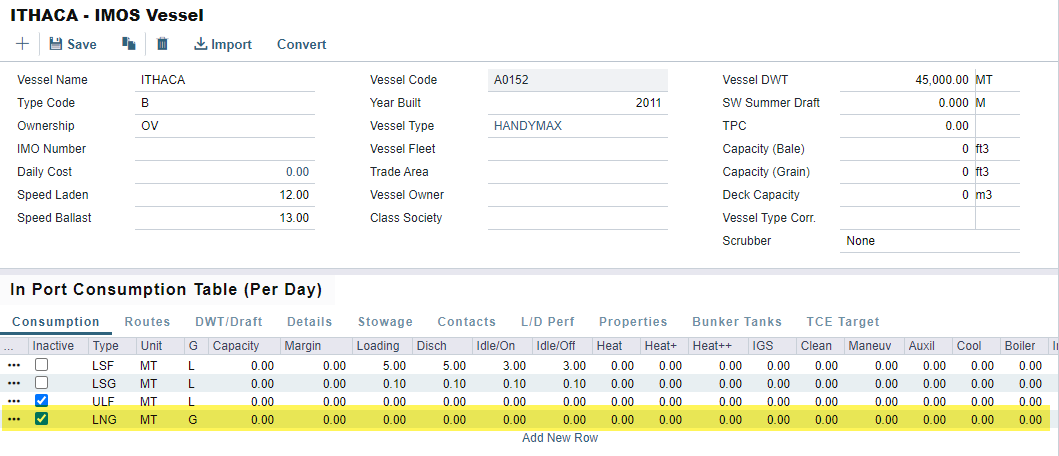Click the plus icon to add new vessel
This screenshot has width=1059, height=456.
(22, 44)
